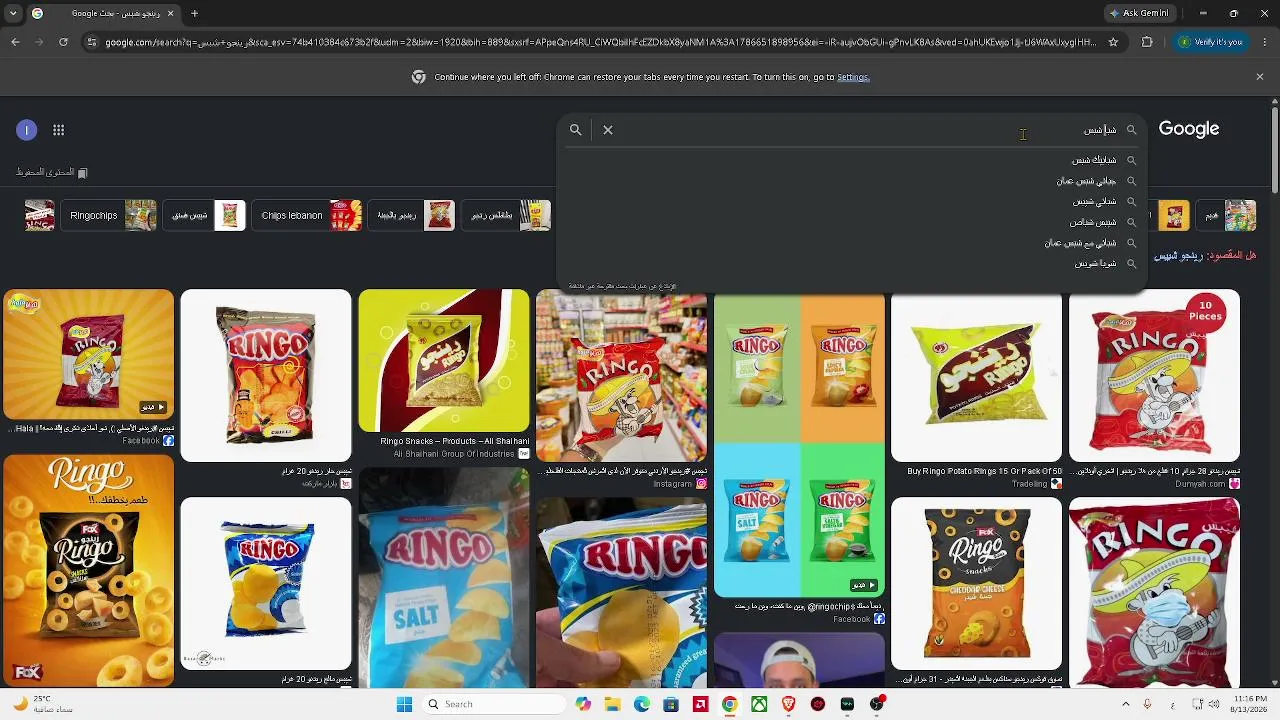Click the "Verify it's you" profile button
The width and height of the screenshot is (1280, 720).
[x=1210, y=42]
